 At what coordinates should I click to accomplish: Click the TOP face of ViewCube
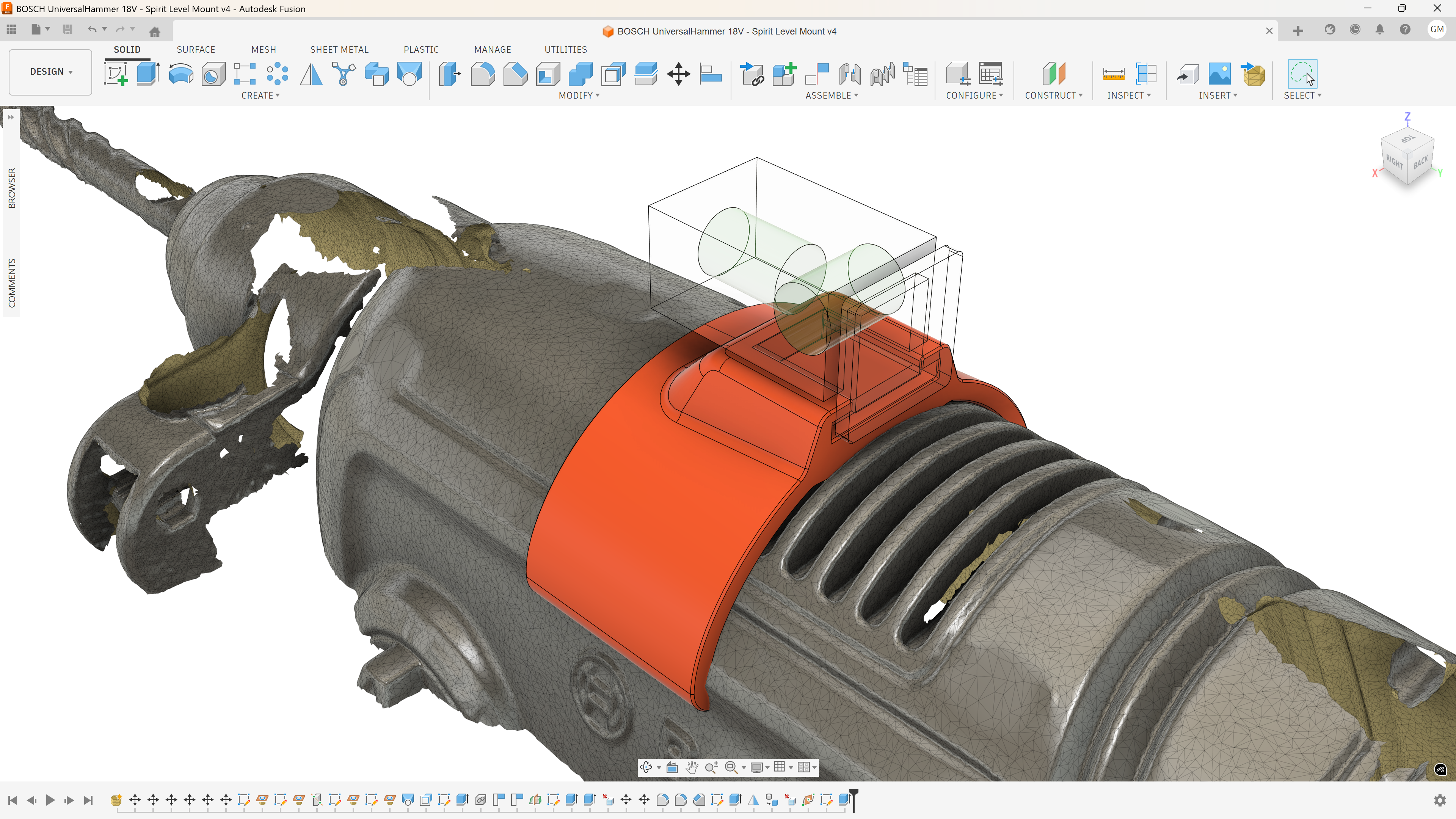click(x=1408, y=139)
